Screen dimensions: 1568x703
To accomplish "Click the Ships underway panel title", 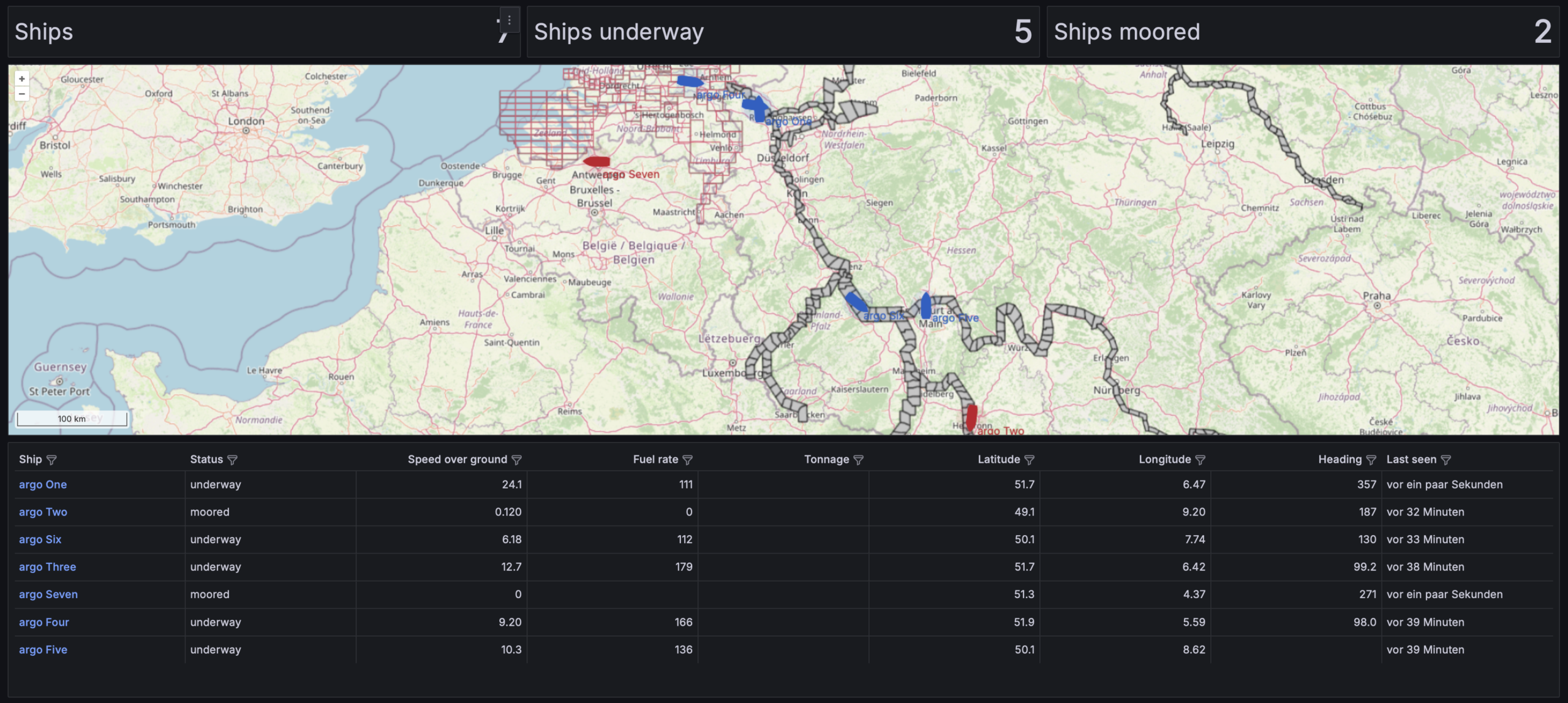I will [x=619, y=32].
